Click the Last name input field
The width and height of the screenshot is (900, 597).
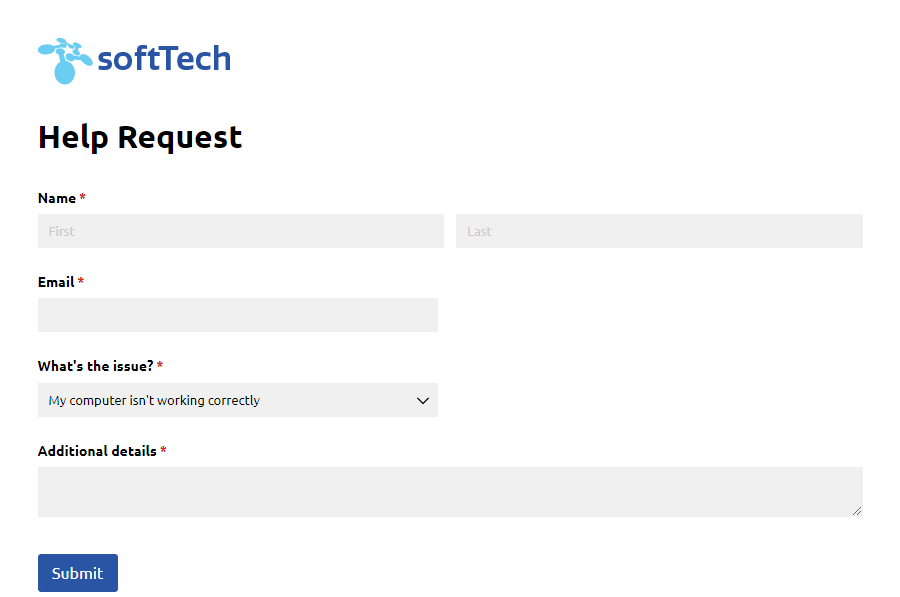point(659,230)
